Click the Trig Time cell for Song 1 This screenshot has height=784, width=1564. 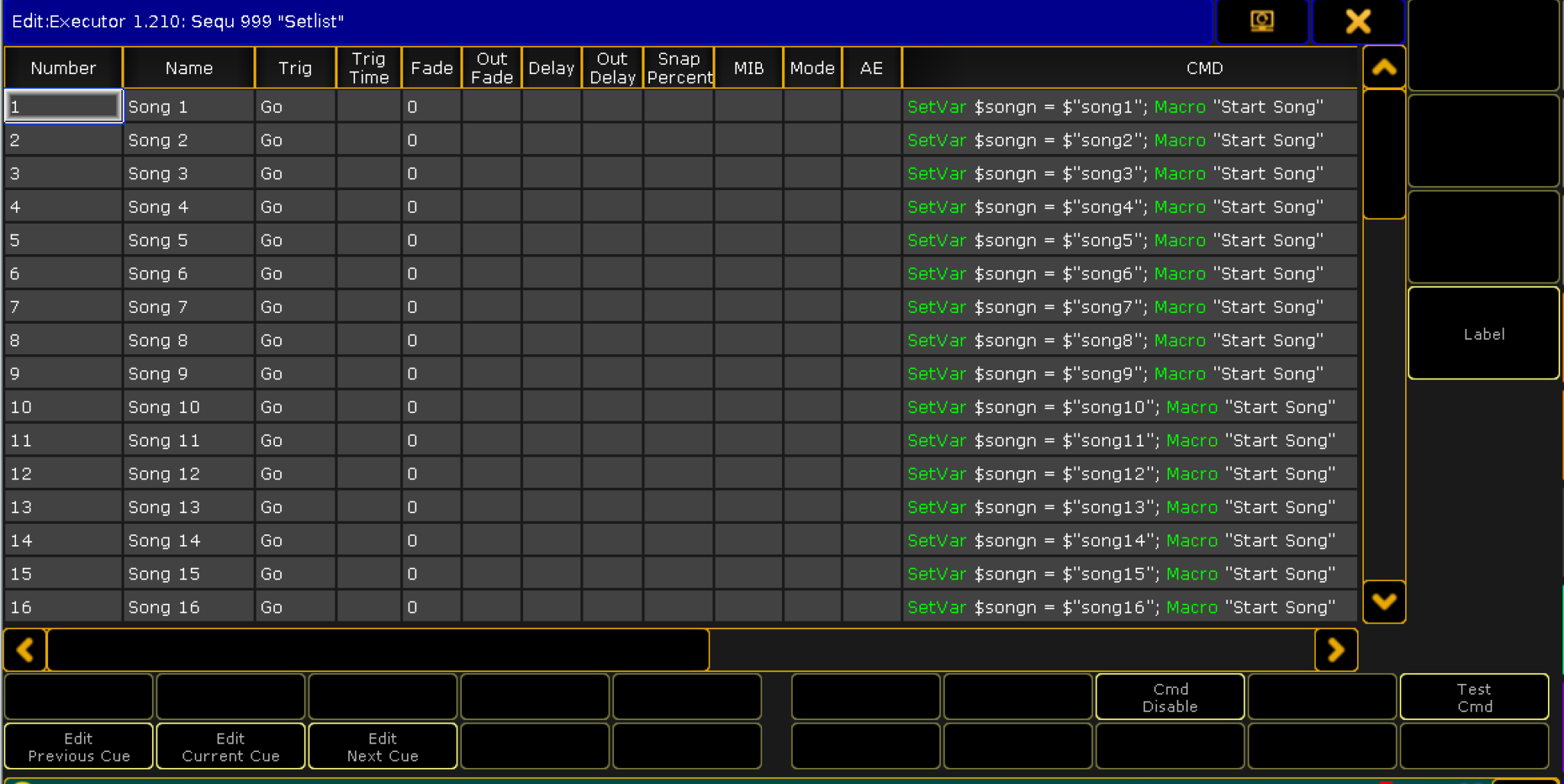coord(369,106)
